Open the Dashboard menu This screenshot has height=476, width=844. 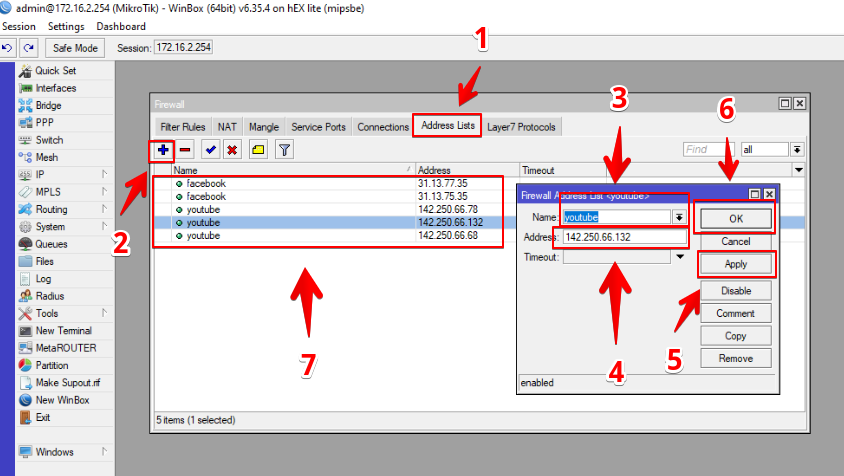click(x=121, y=26)
